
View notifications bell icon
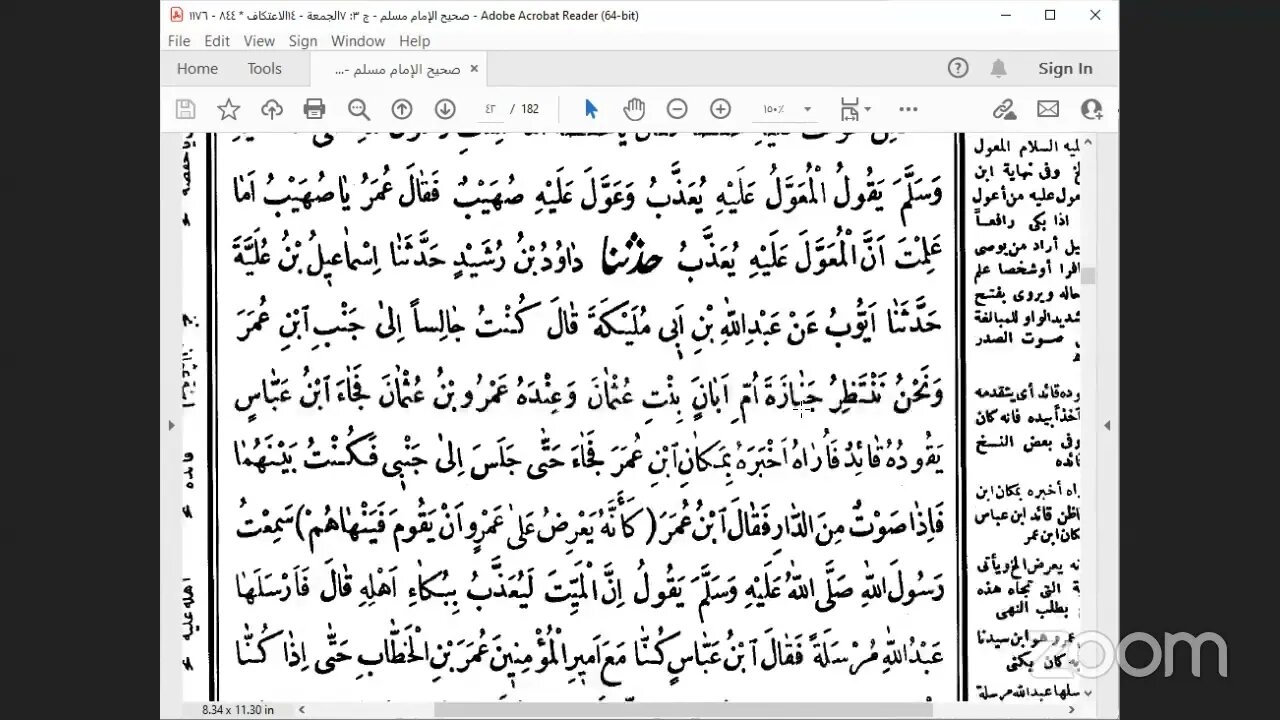(x=998, y=68)
